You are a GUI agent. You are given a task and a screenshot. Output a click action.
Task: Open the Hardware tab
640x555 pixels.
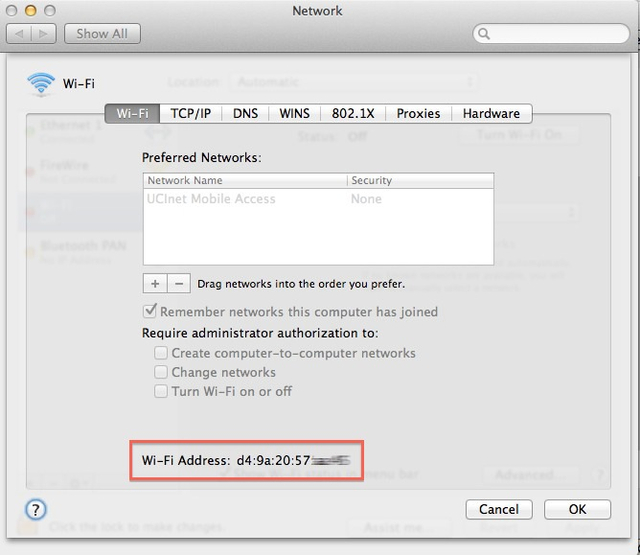[x=491, y=113]
